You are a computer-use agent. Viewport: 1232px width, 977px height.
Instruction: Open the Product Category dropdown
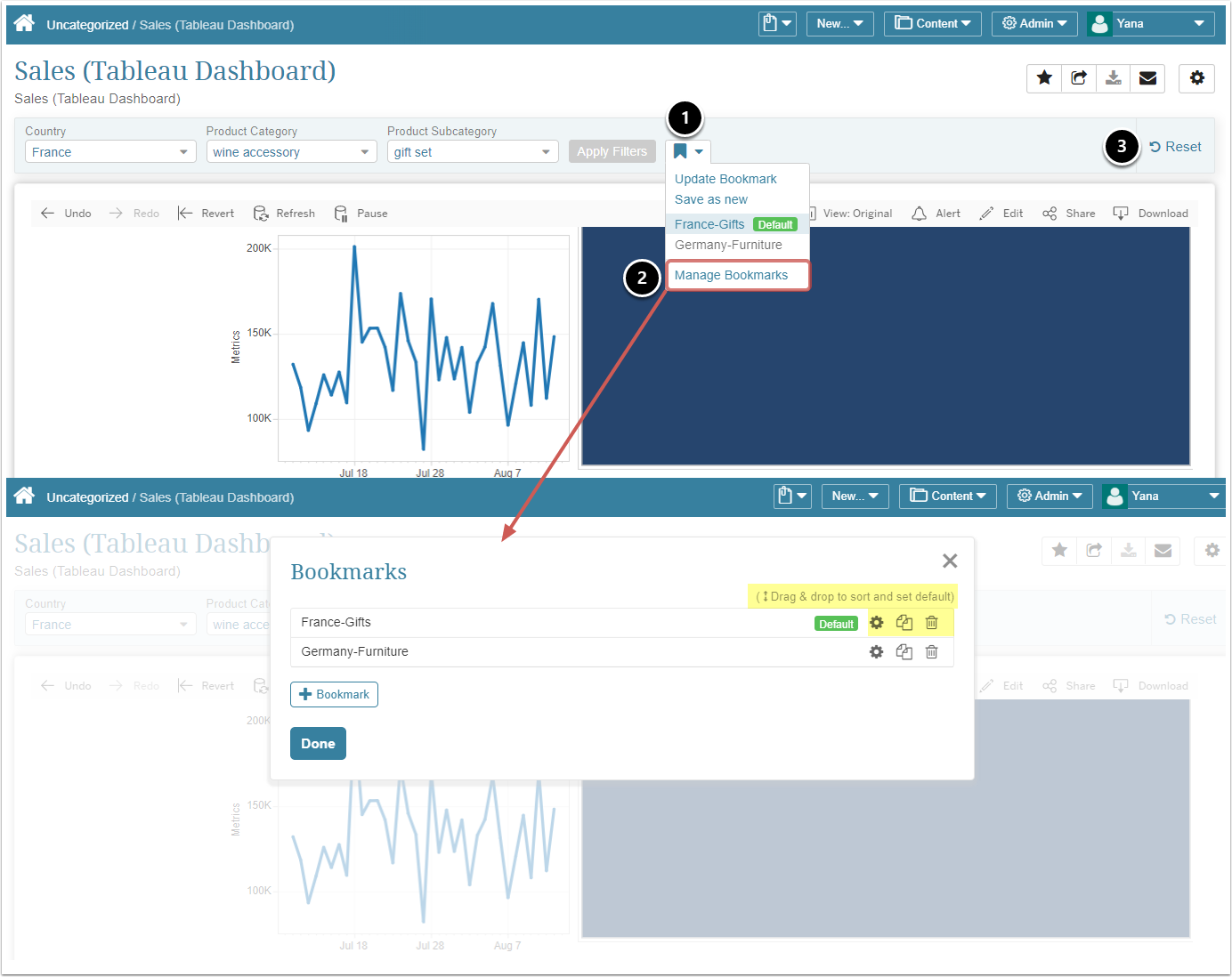pos(291,152)
